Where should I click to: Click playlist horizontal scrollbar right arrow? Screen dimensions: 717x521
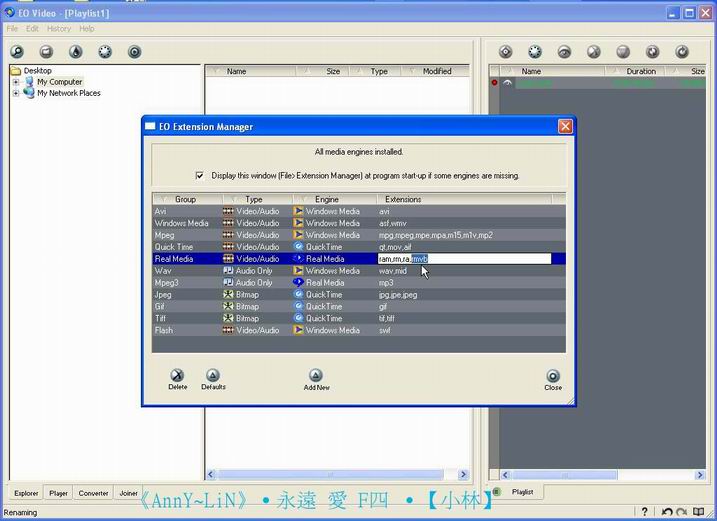(700, 475)
